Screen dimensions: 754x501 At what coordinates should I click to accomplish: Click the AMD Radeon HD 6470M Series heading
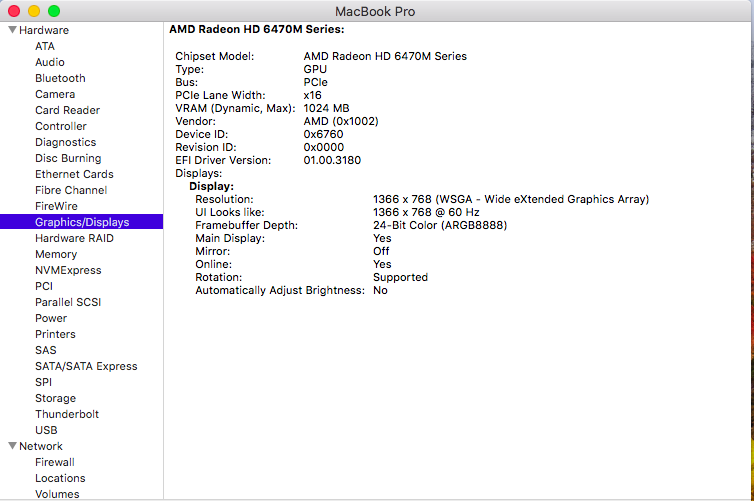[257, 29]
